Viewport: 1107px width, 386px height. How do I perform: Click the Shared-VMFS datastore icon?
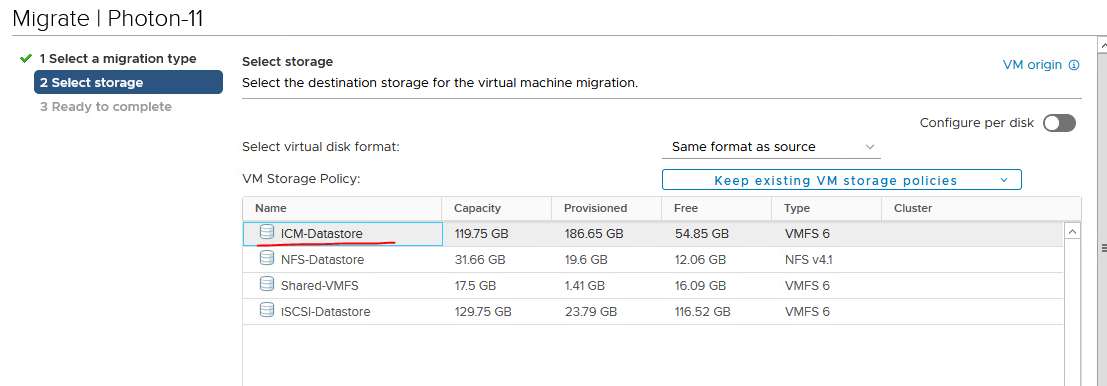[266, 284]
